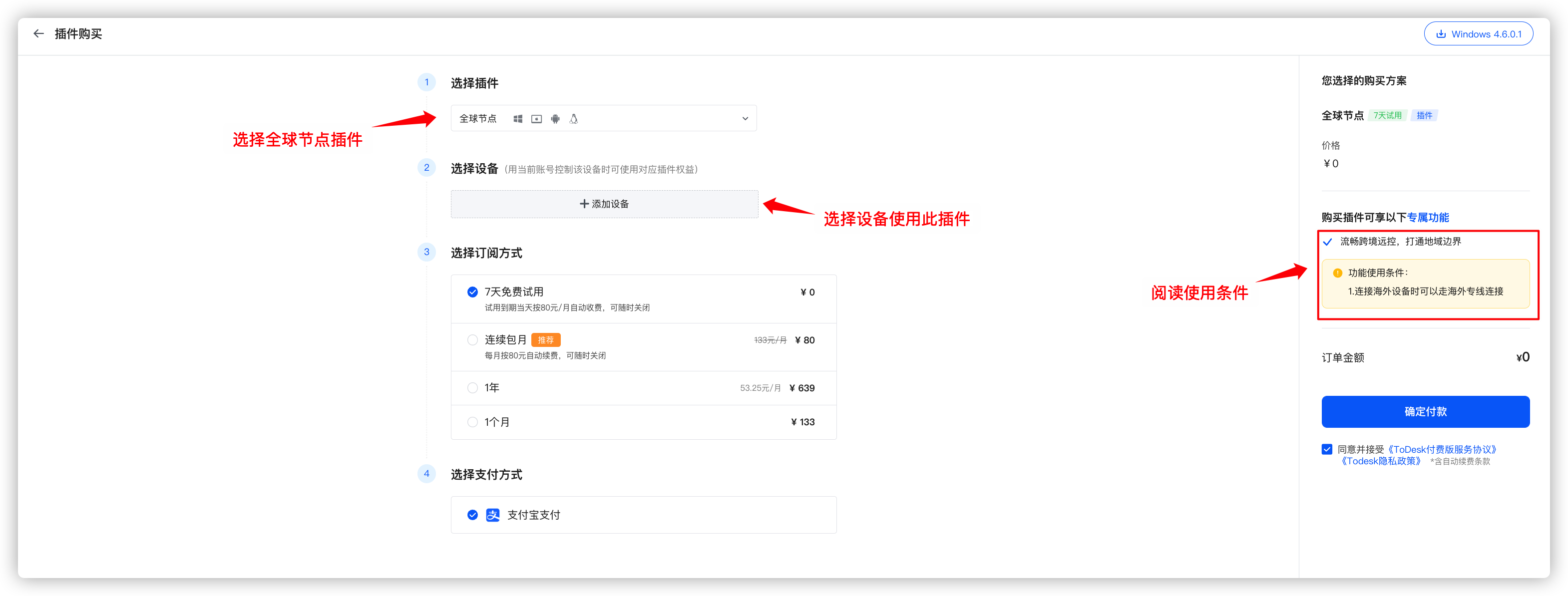Expand the 全球节点 plugin dropdown

point(603,119)
